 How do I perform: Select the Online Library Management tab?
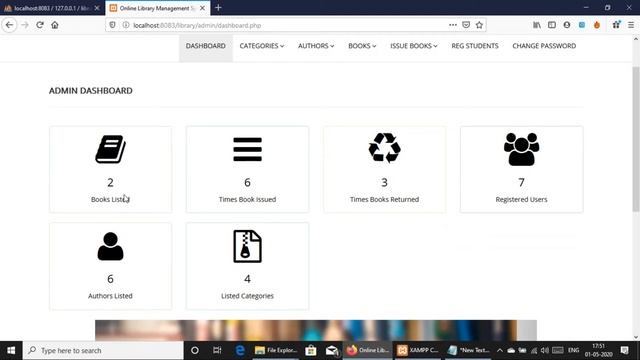pos(157,8)
